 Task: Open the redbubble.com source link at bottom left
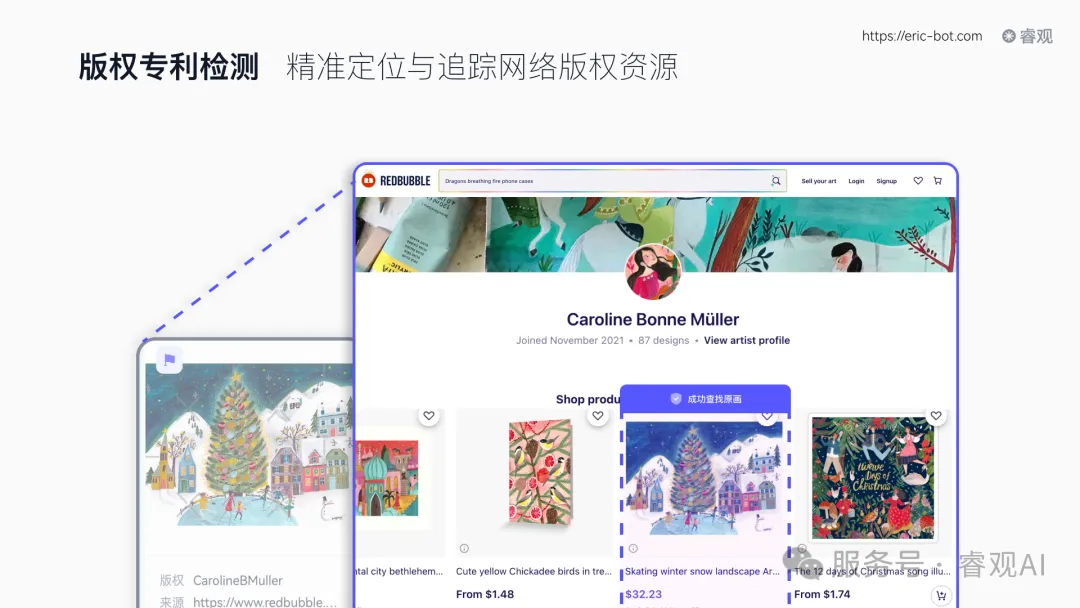click(262, 601)
